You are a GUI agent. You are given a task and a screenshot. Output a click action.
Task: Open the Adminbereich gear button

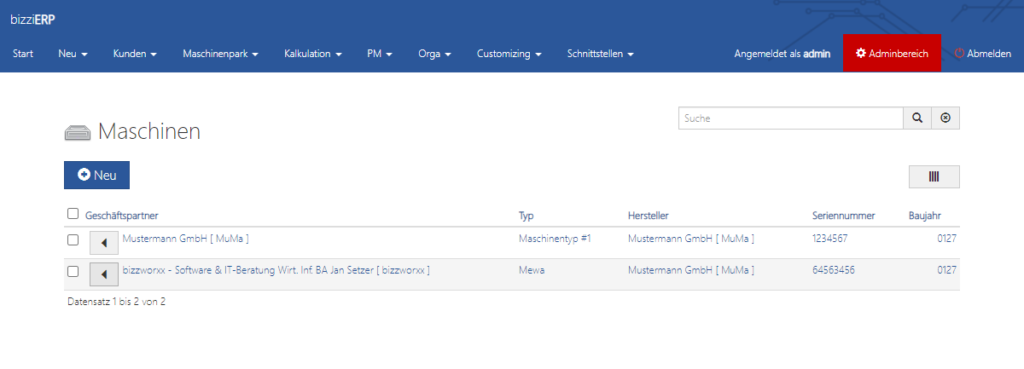892,54
